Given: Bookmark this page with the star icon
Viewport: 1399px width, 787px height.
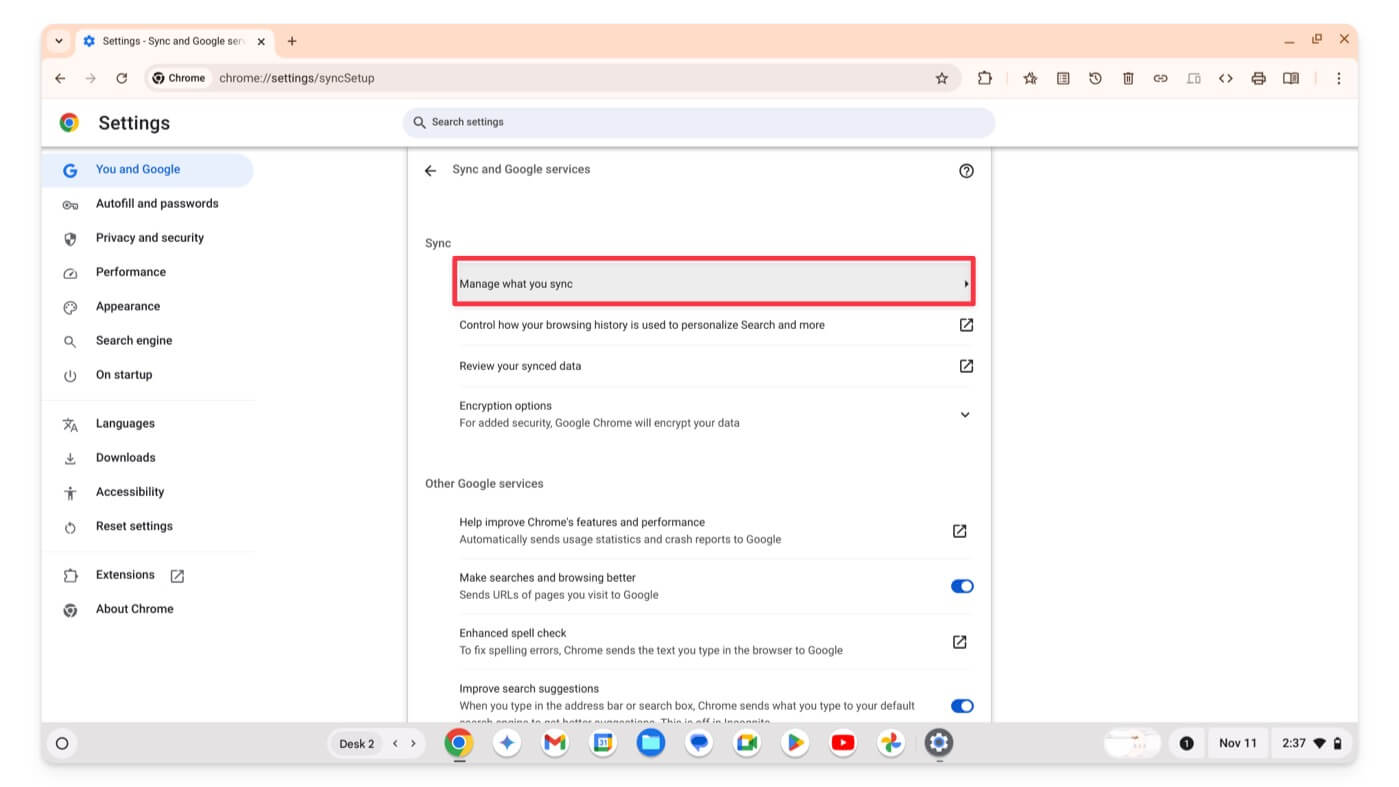Looking at the screenshot, I should (x=941, y=78).
